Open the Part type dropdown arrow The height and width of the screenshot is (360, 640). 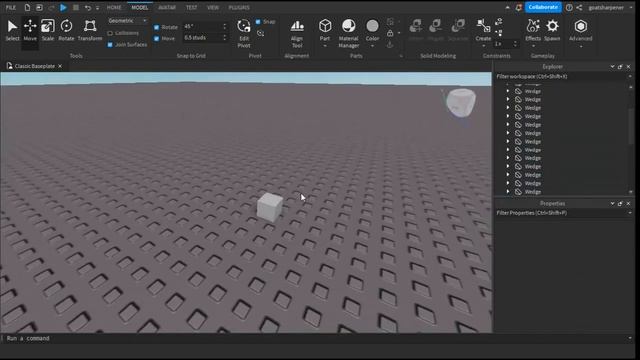point(325,46)
